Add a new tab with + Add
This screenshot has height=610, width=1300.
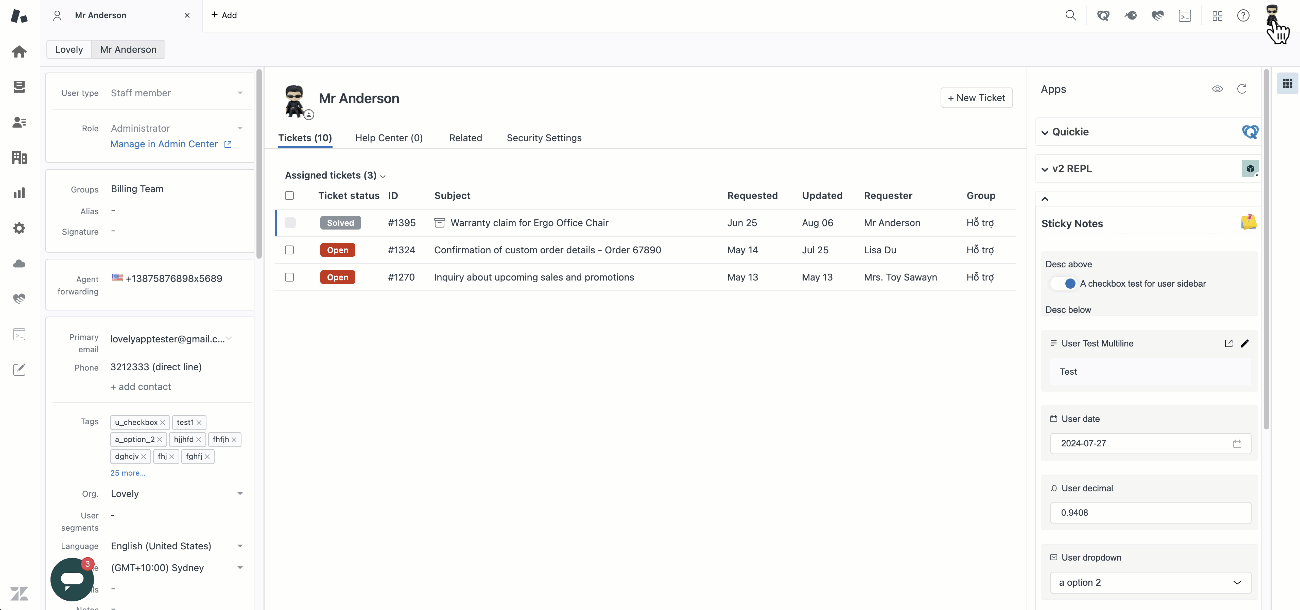click(x=224, y=15)
